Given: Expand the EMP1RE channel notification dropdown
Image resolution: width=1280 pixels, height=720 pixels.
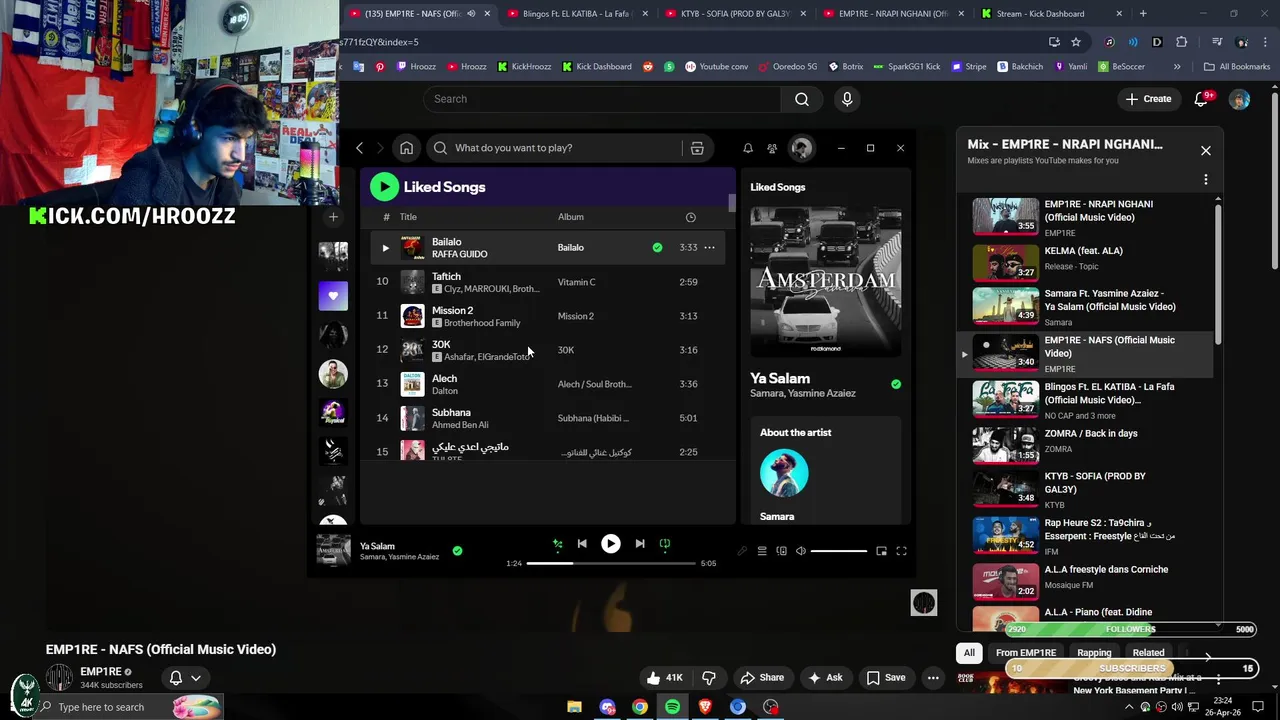Looking at the screenshot, I should 186,678.
